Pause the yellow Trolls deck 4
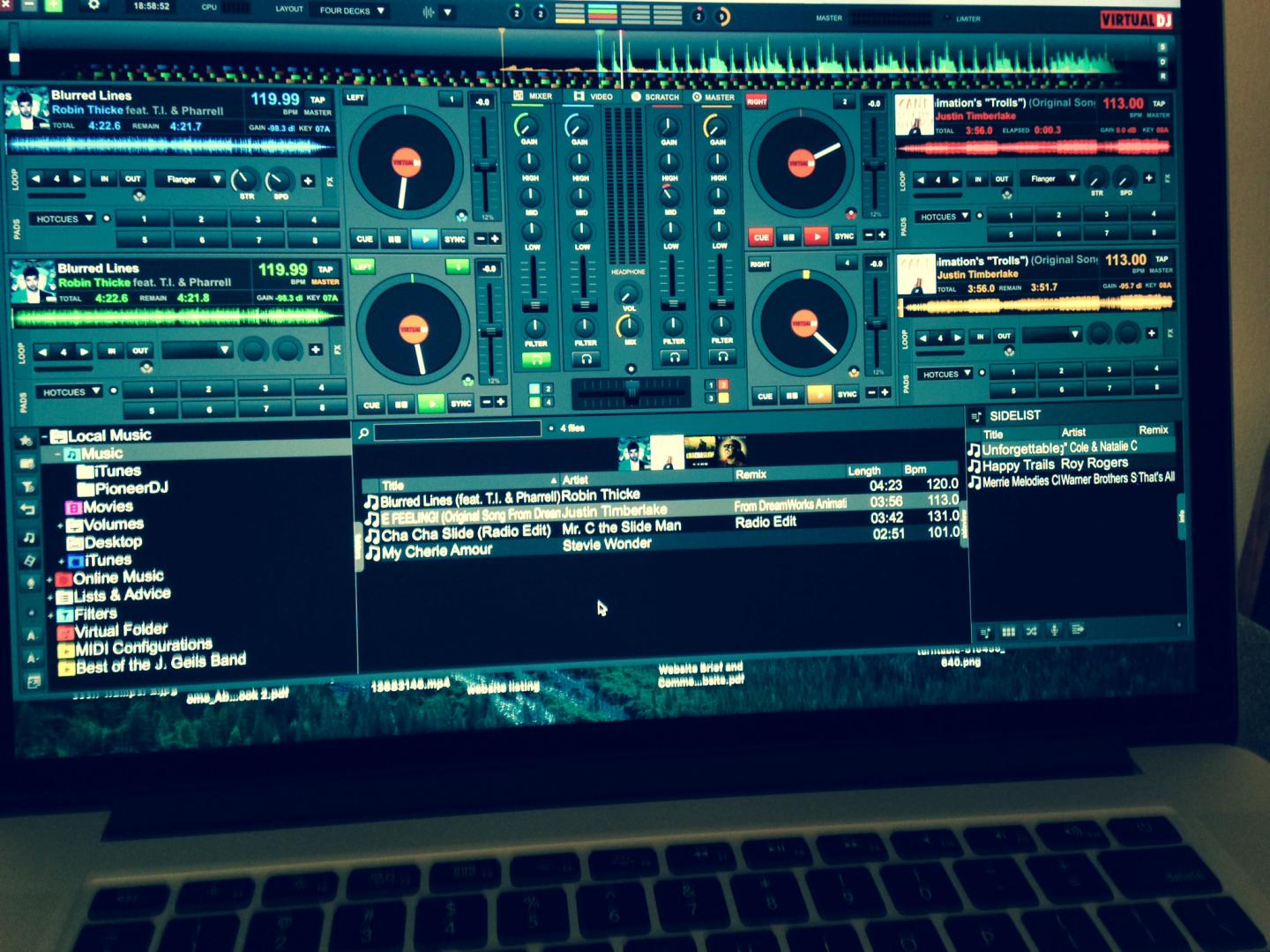The width and height of the screenshot is (1270, 952). 791,396
